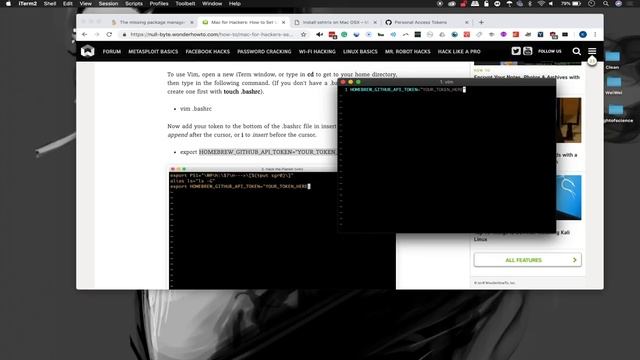Open the FORUM nav link

(112, 52)
